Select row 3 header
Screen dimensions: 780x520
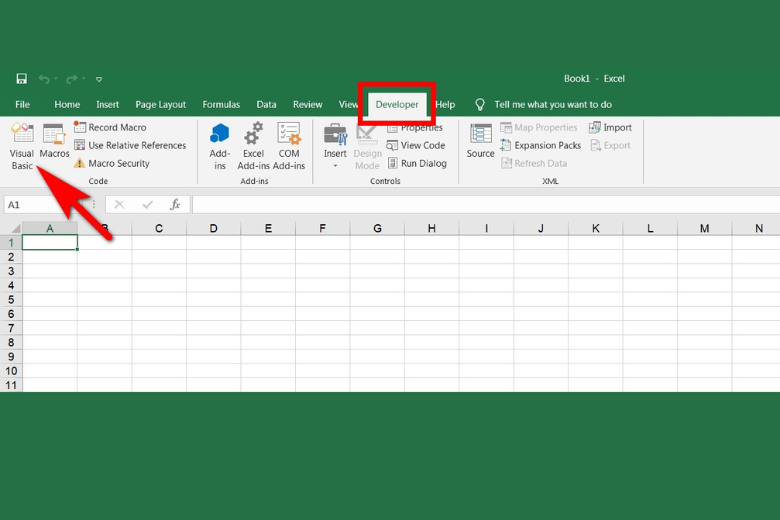11,271
